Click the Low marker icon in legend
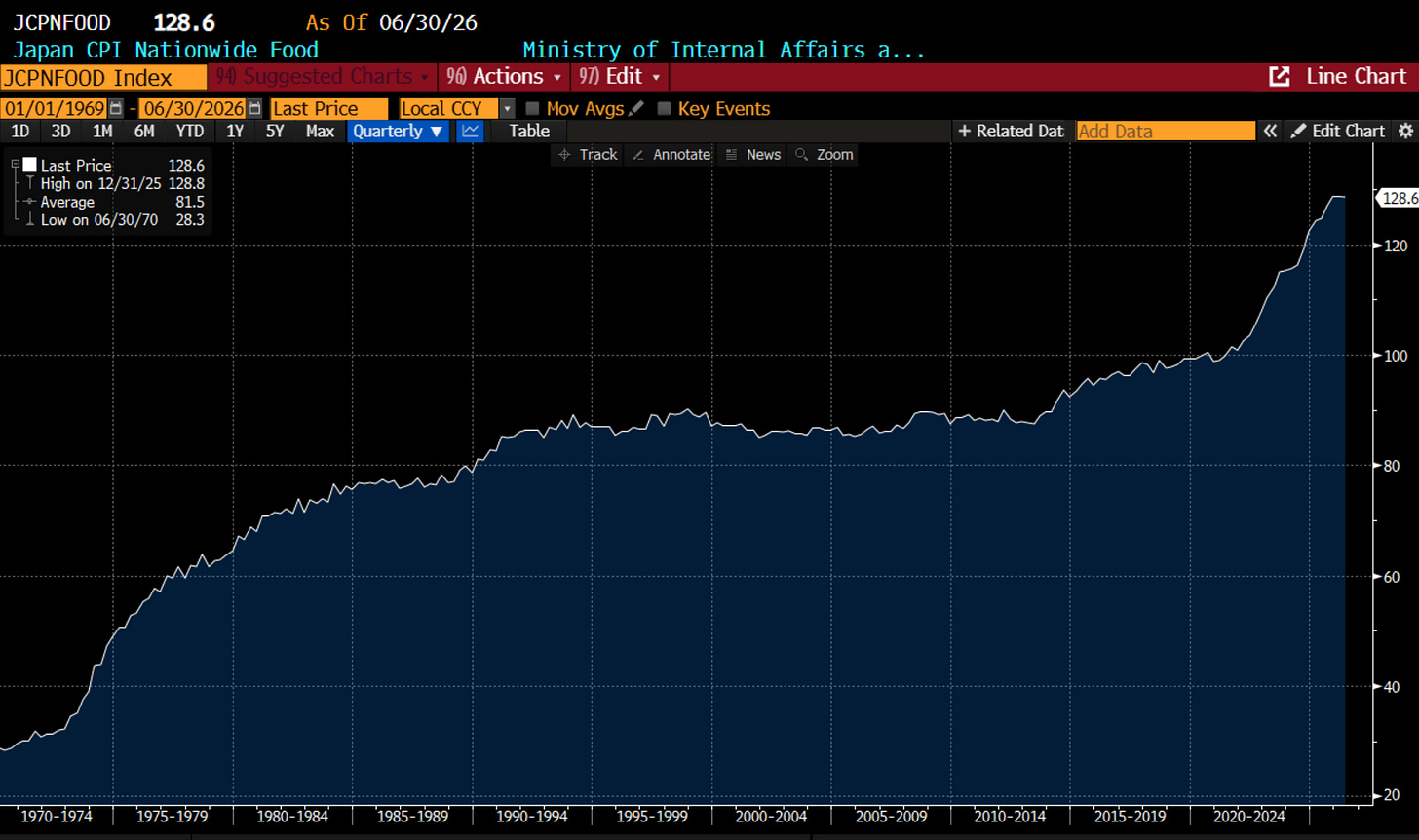 [30, 220]
